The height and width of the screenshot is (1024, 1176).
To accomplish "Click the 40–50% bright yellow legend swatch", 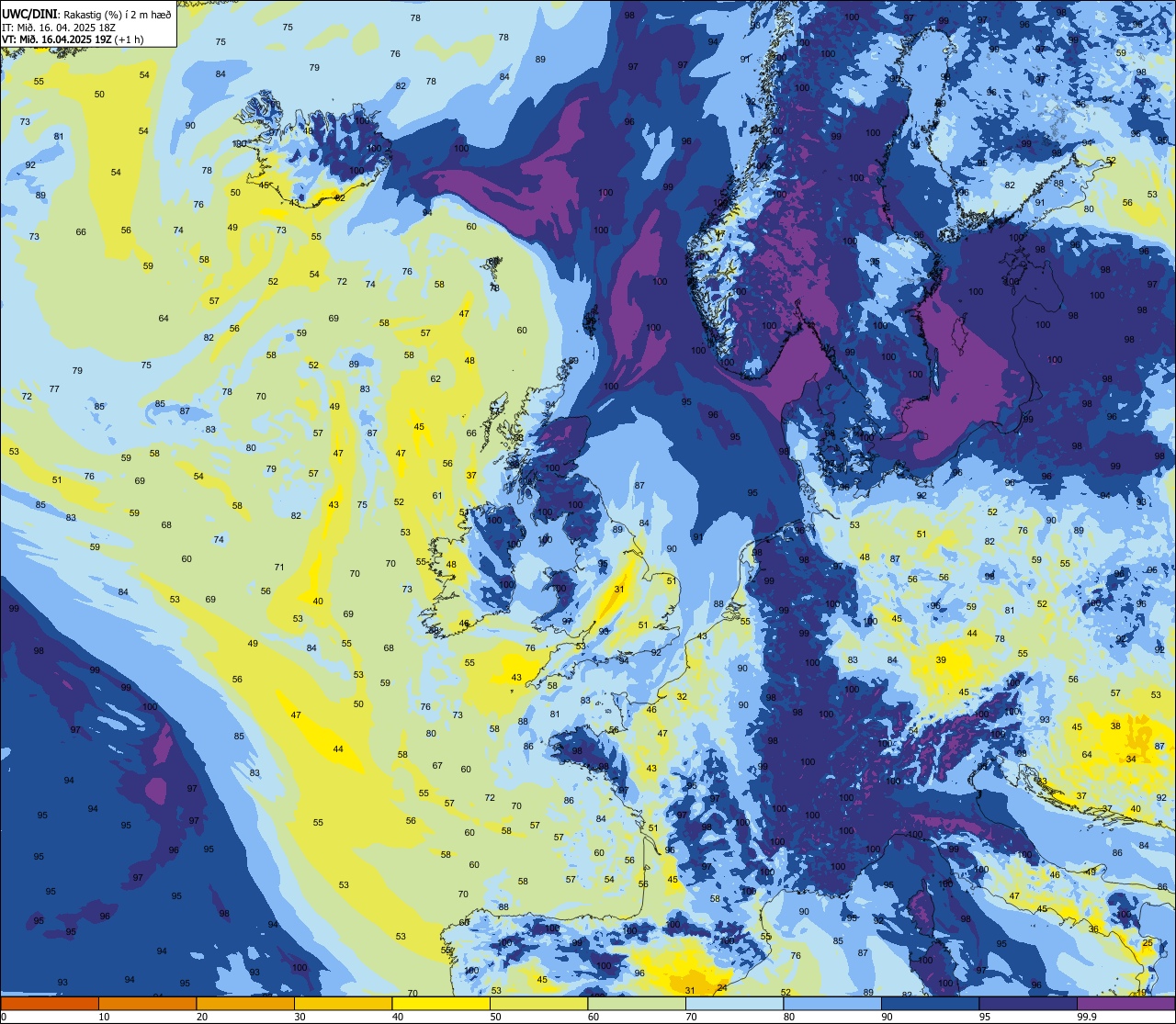I will (x=441, y=1003).
